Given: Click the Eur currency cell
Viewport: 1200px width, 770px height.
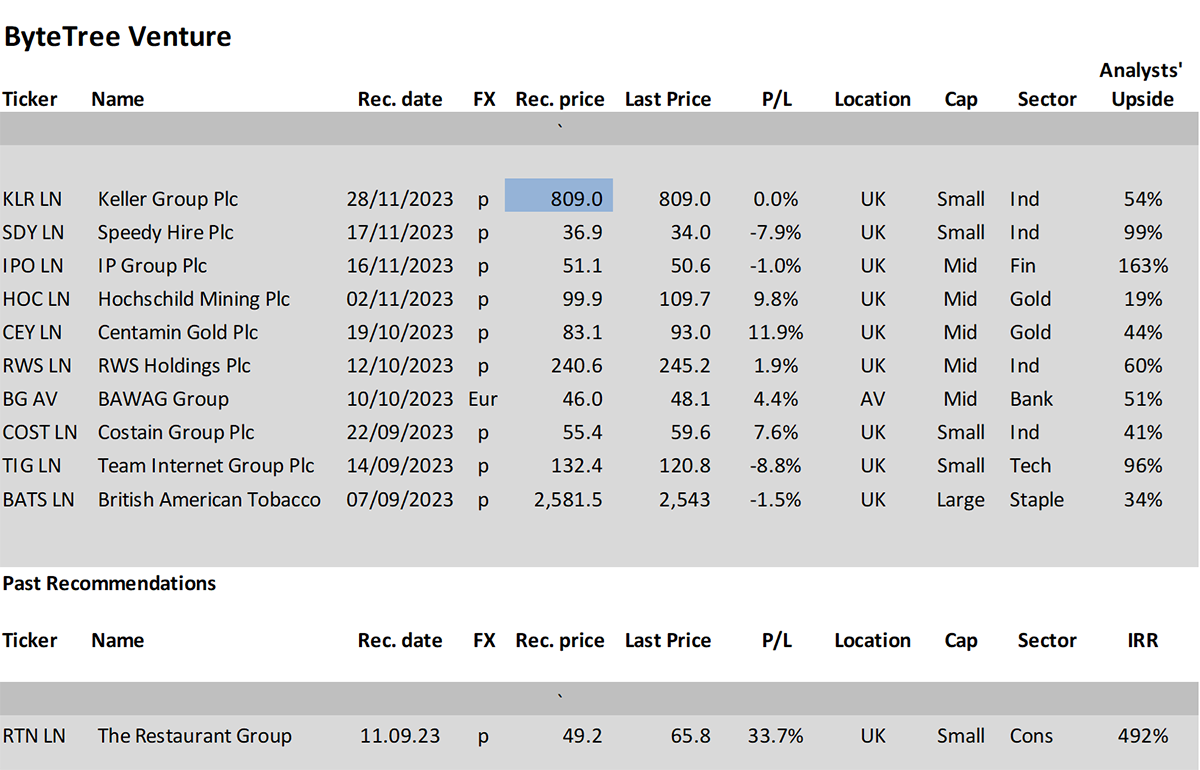Looking at the screenshot, I should (483, 399).
